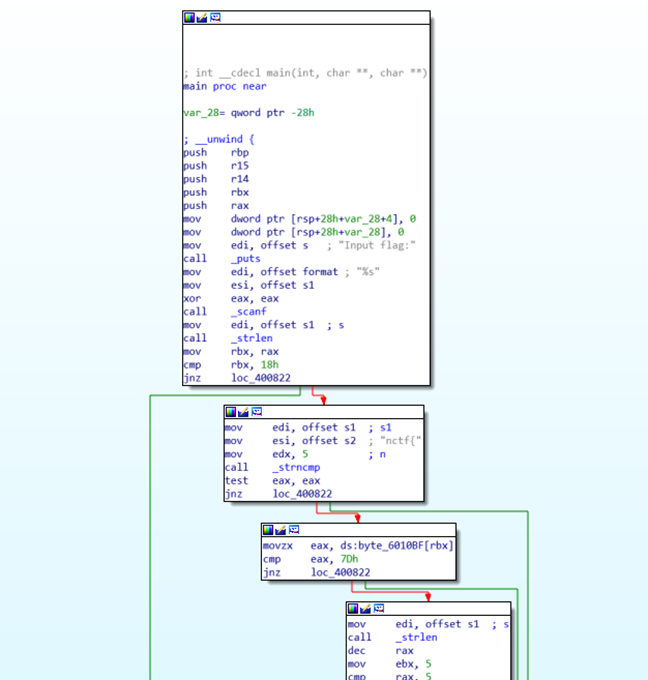
Task: Click the '; __unwind {' comment line
Action: coord(219,139)
